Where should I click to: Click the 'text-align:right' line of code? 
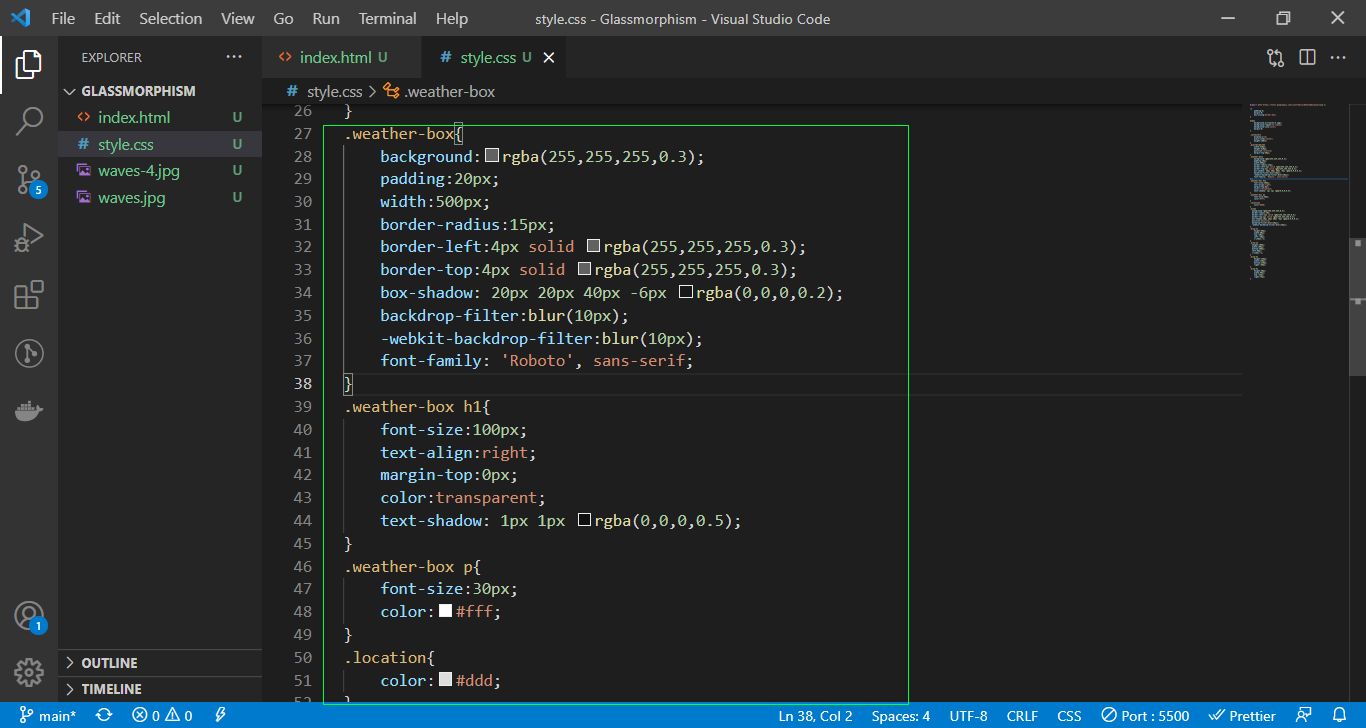click(458, 452)
